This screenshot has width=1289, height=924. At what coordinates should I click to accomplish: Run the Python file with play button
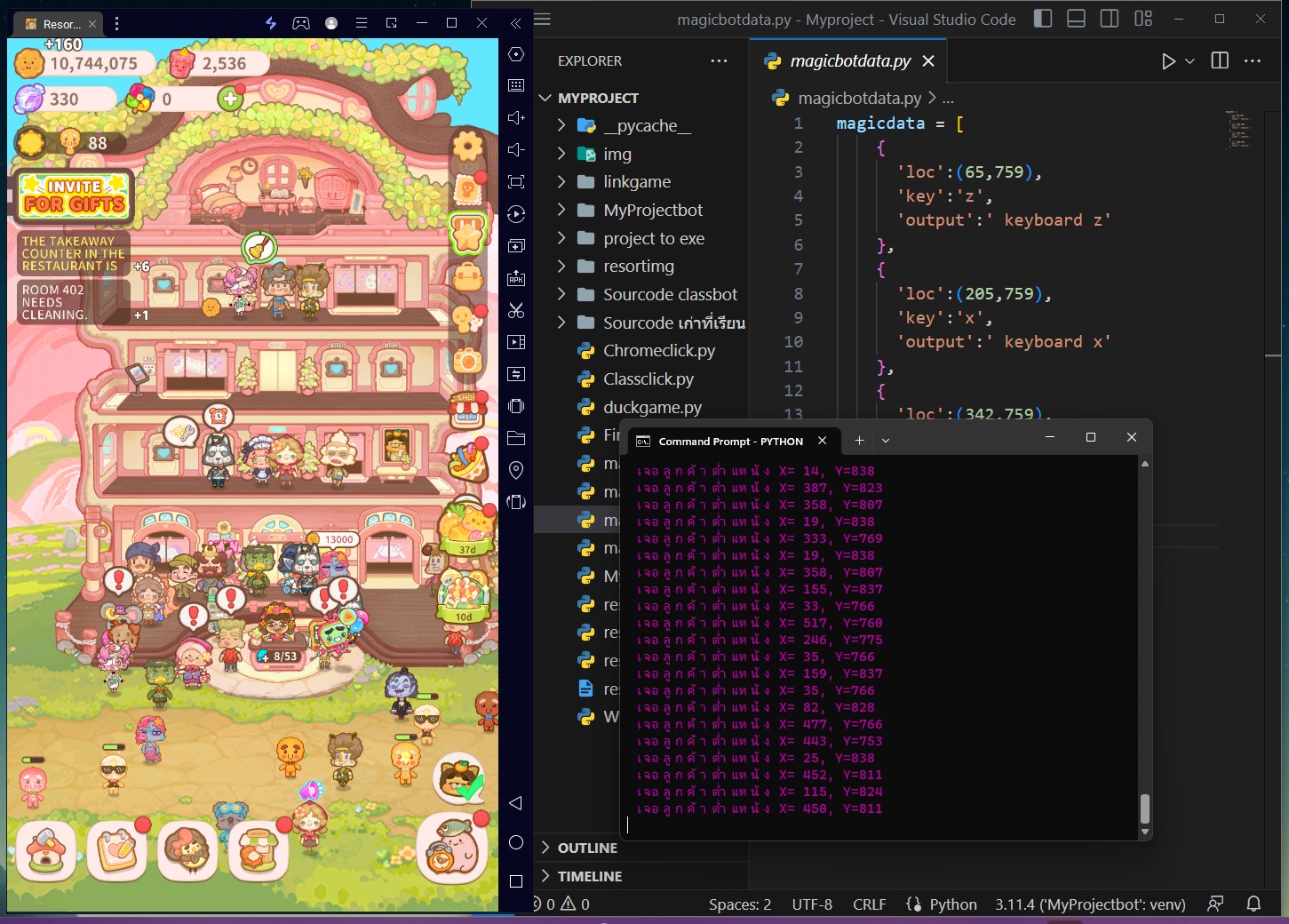(x=1168, y=61)
